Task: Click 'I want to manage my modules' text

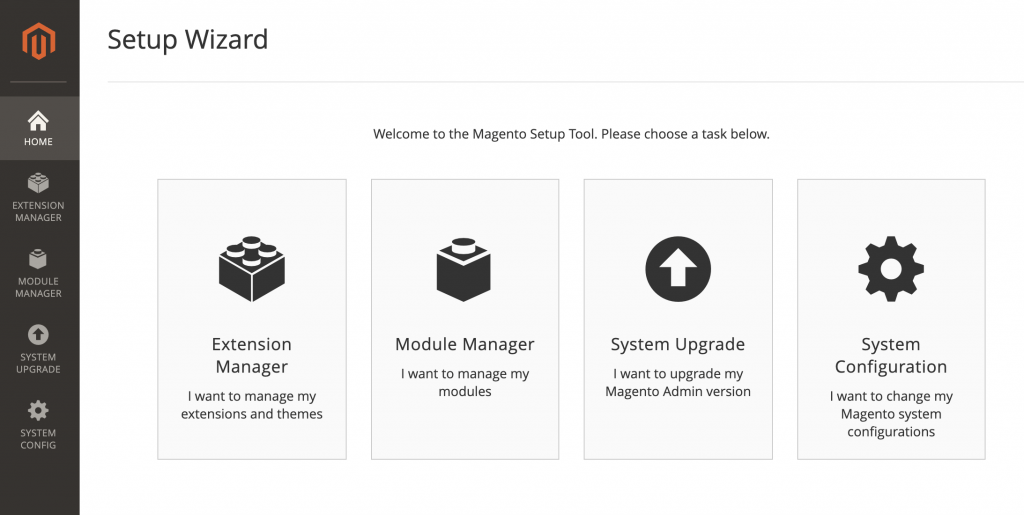Action: point(464,382)
